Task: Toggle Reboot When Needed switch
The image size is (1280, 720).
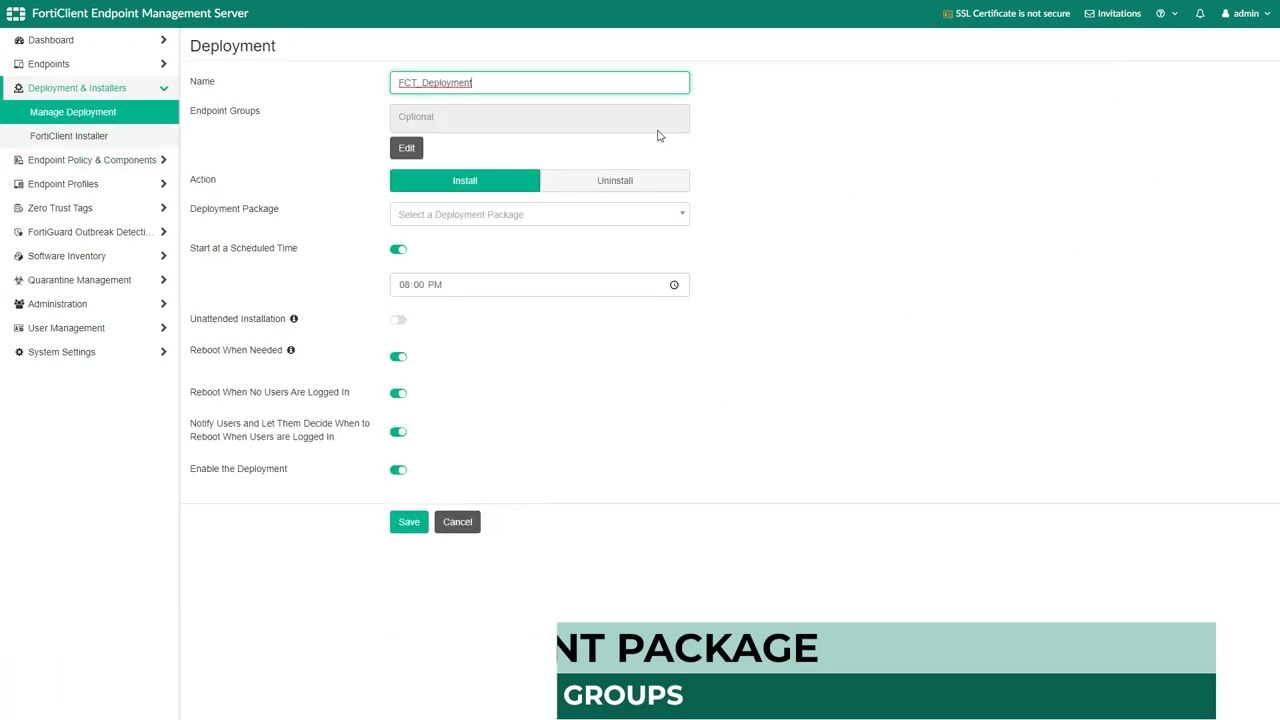Action: 399,357
